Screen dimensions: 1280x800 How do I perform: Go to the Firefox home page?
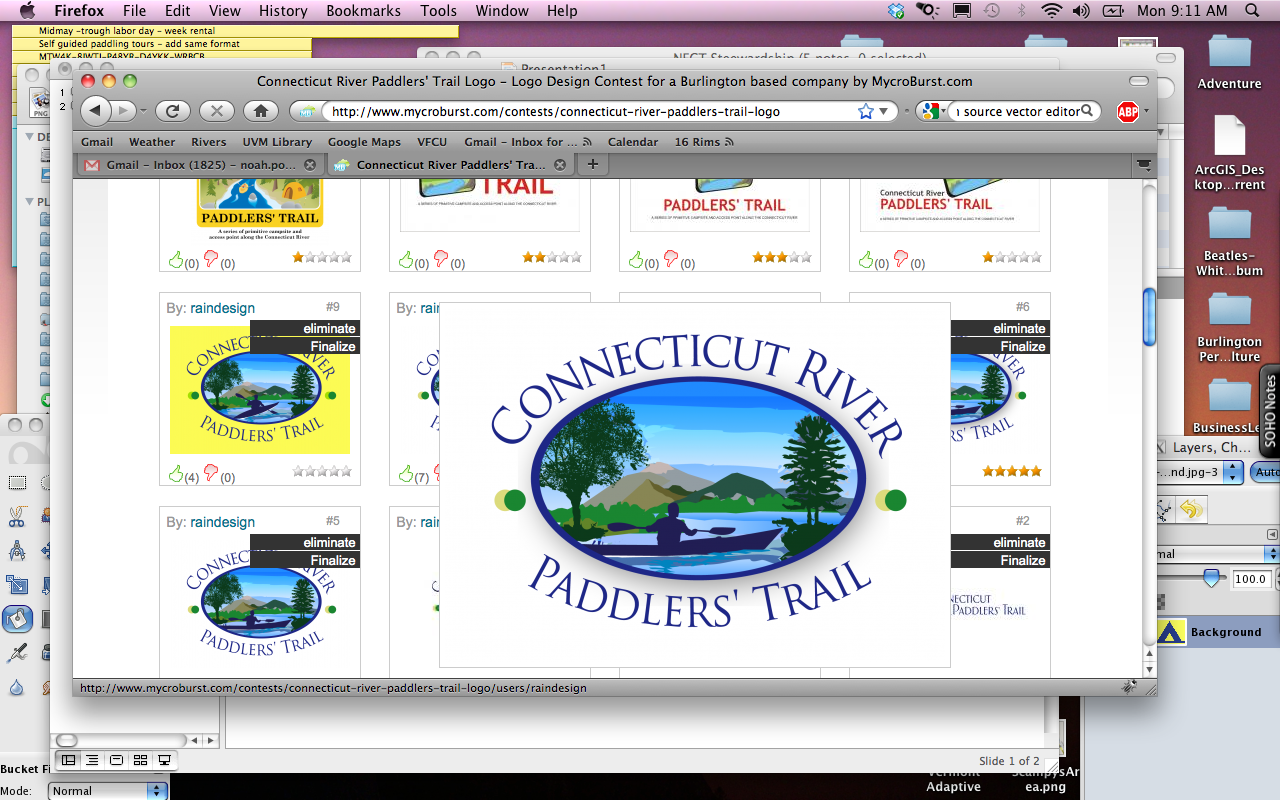[260, 111]
